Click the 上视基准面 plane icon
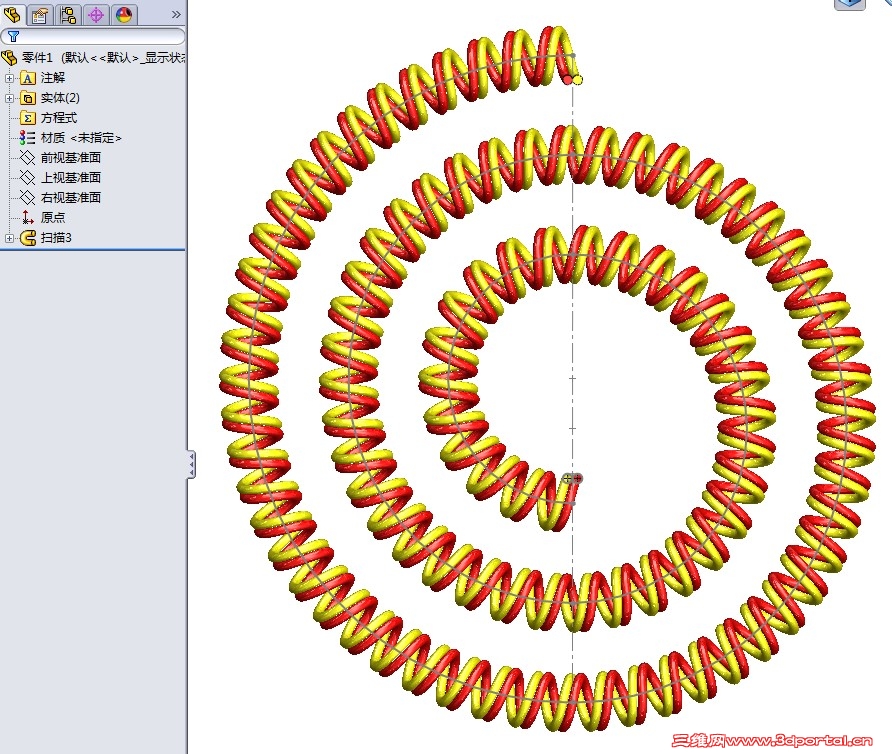Image resolution: width=892 pixels, height=754 pixels. click(x=27, y=178)
